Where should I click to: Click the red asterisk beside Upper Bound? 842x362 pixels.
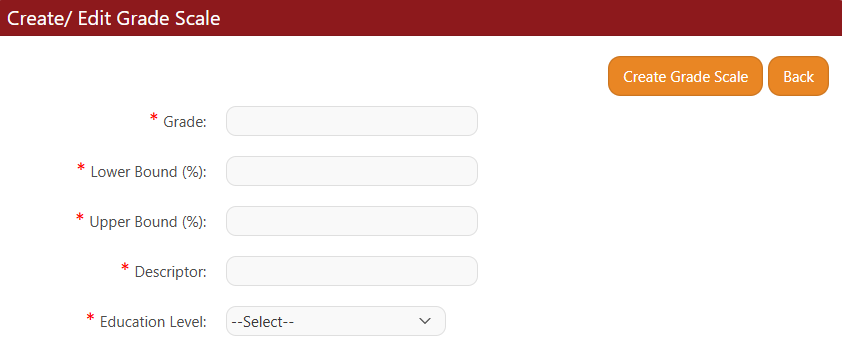point(80,218)
